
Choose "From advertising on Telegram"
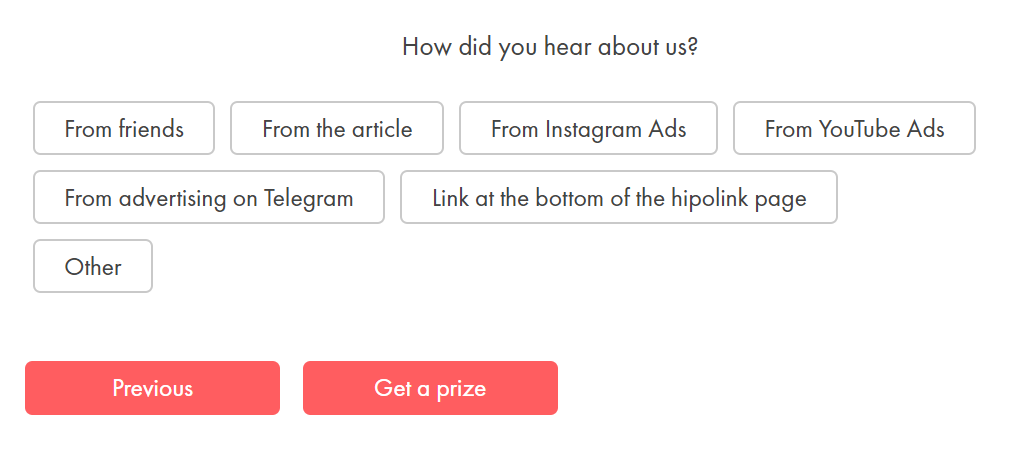[208, 197]
